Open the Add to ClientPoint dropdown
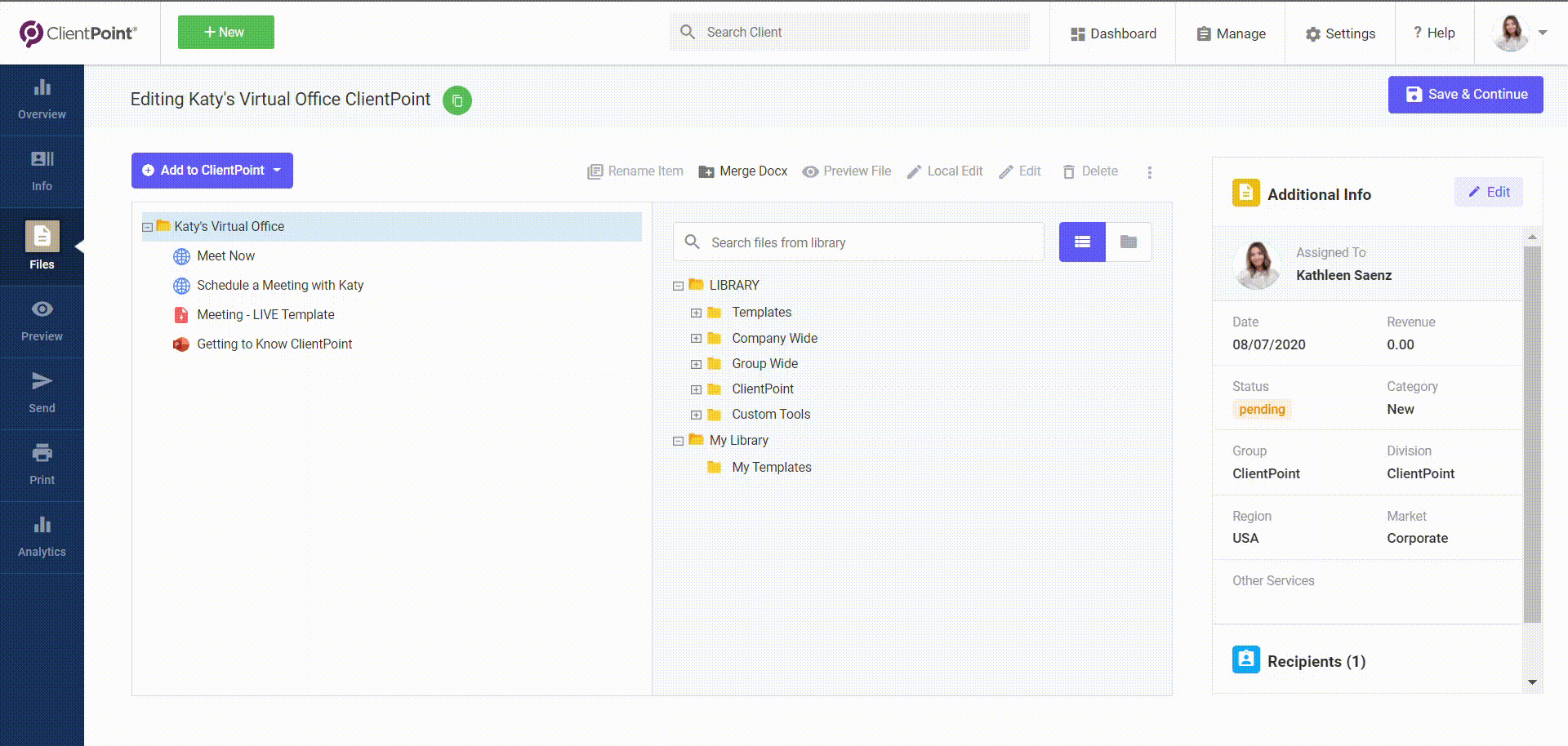This screenshot has width=1568, height=746. tap(212, 171)
